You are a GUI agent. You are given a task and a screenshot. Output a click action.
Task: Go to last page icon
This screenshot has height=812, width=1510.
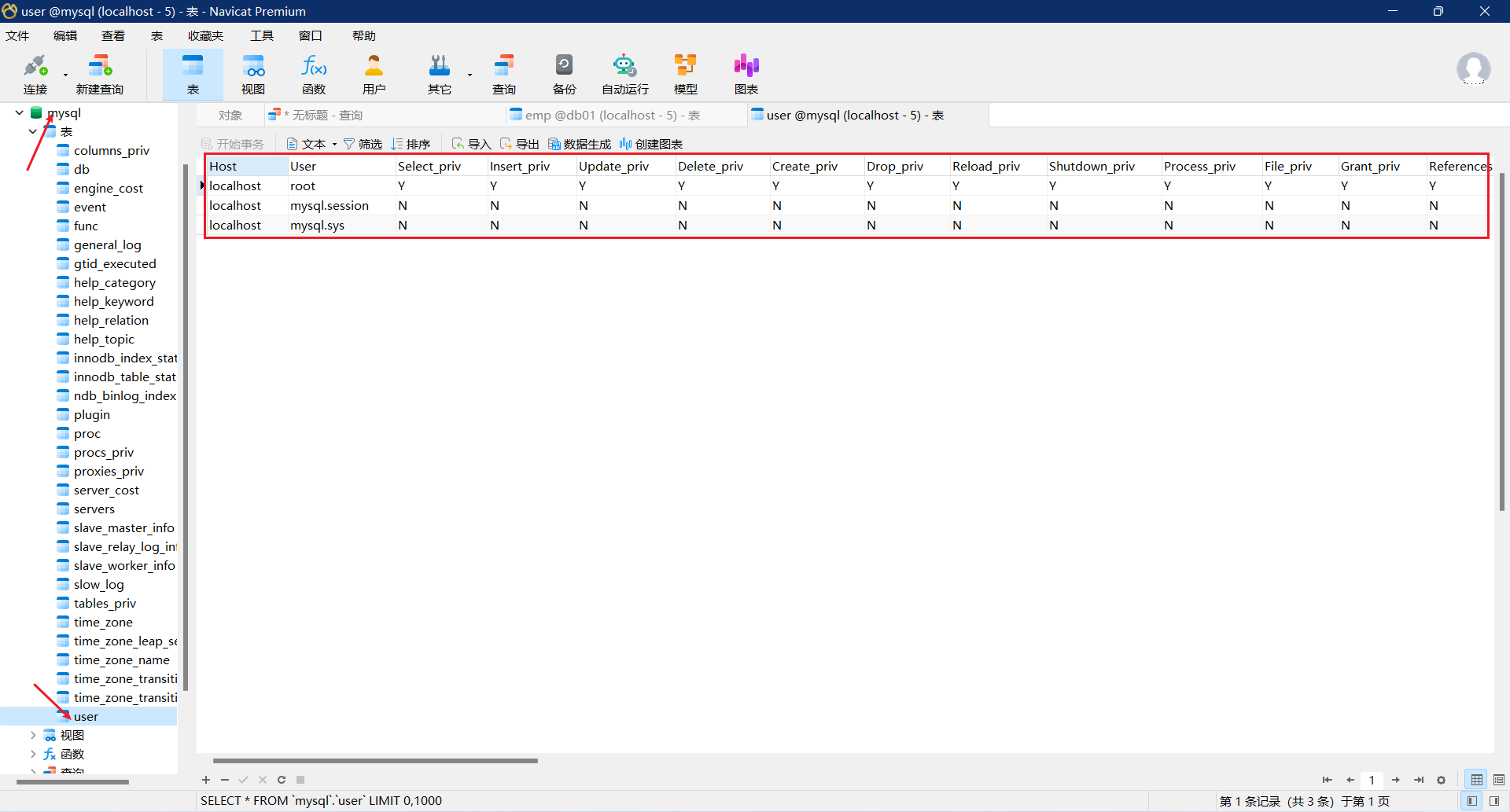pos(1419,780)
